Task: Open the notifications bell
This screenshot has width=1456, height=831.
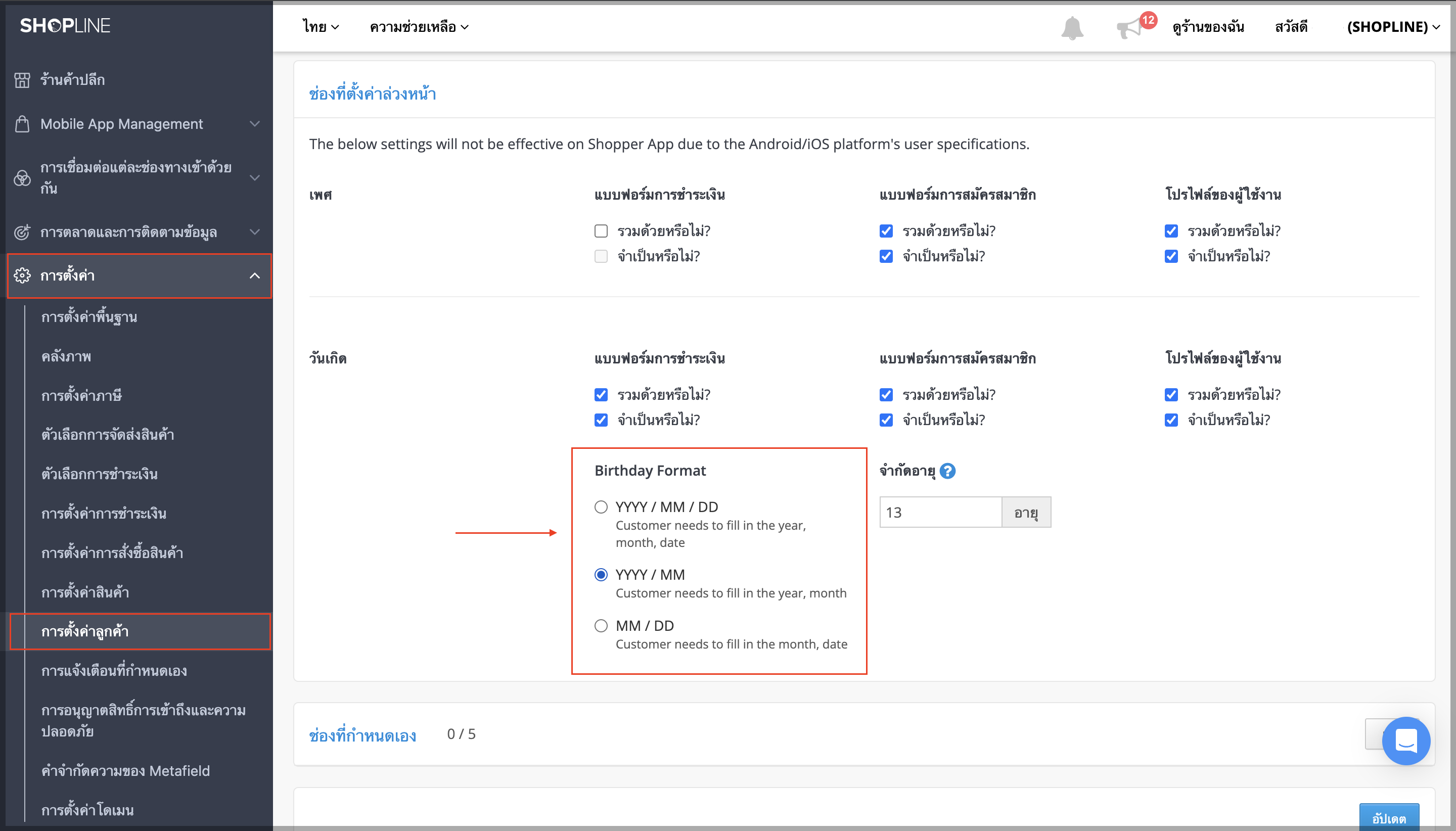Action: click(x=1072, y=27)
